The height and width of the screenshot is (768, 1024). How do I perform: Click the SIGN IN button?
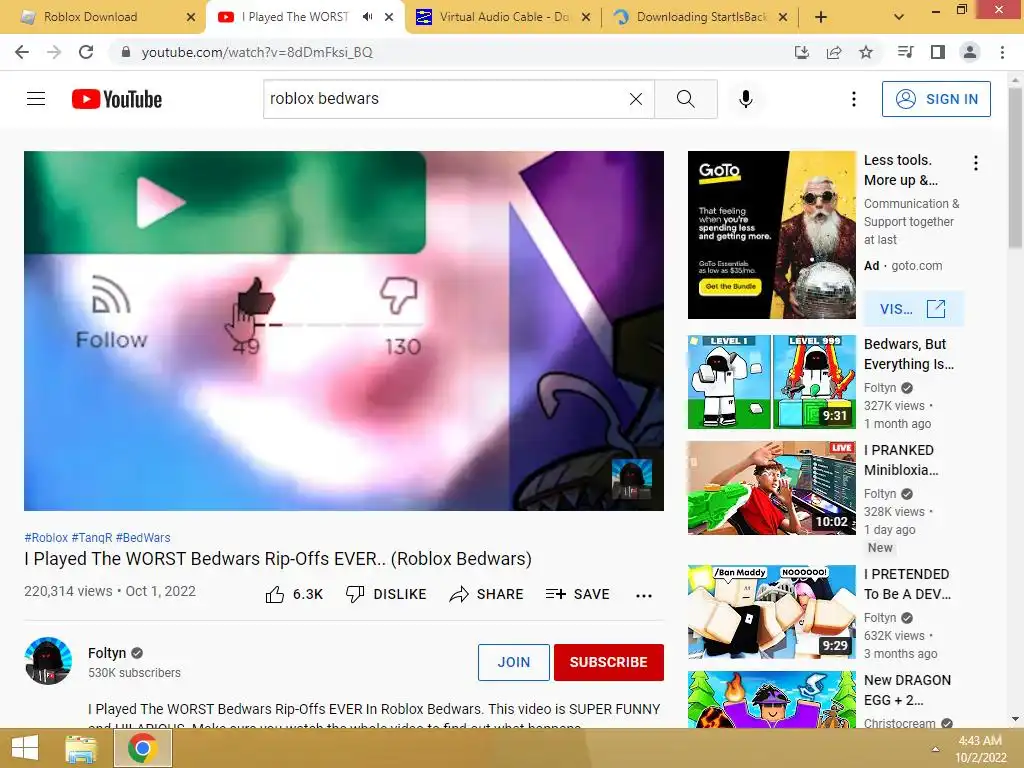tap(936, 99)
